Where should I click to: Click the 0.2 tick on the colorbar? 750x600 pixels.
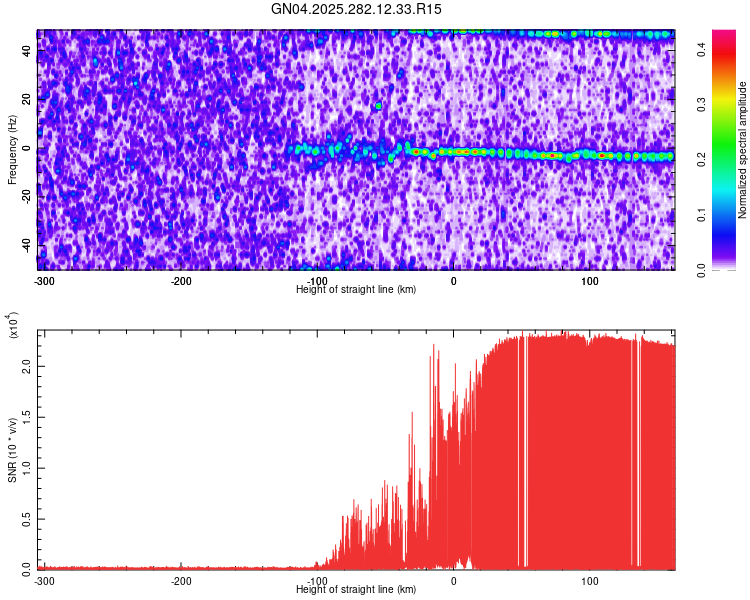pyautogui.click(x=703, y=160)
